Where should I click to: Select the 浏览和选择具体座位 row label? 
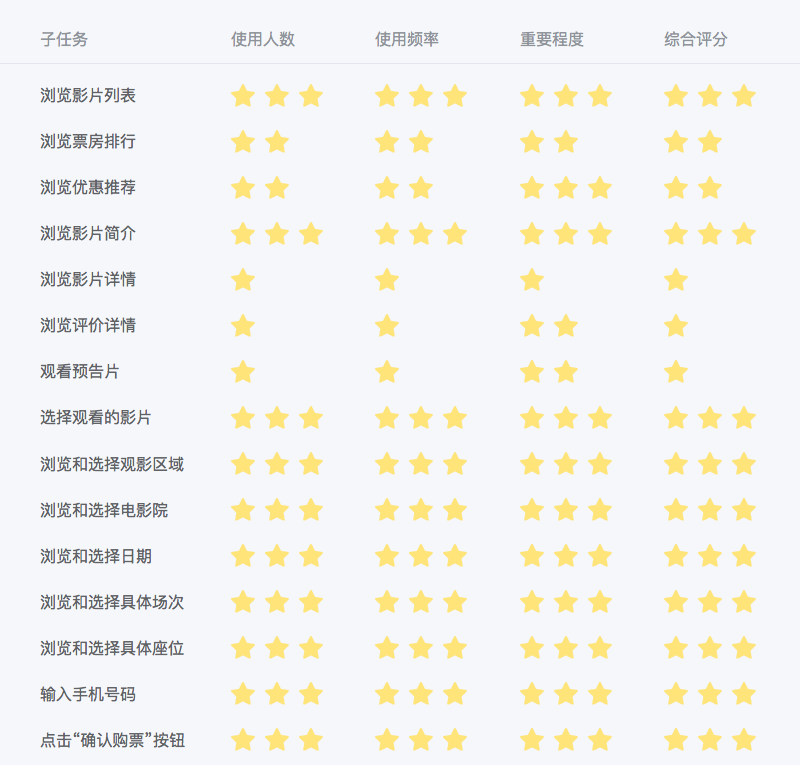tap(112, 648)
